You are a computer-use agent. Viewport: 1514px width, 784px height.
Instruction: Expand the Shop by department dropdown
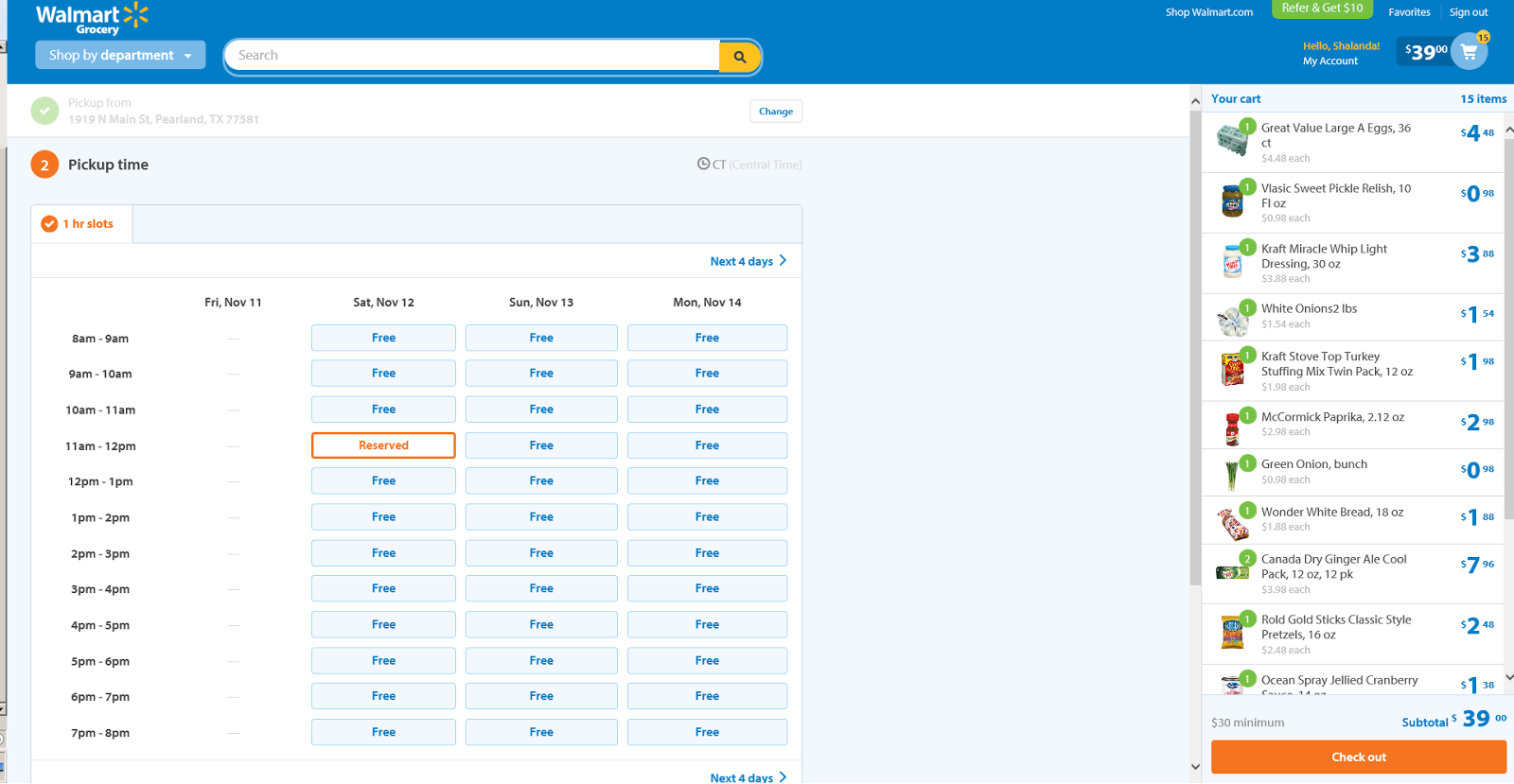(120, 55)
